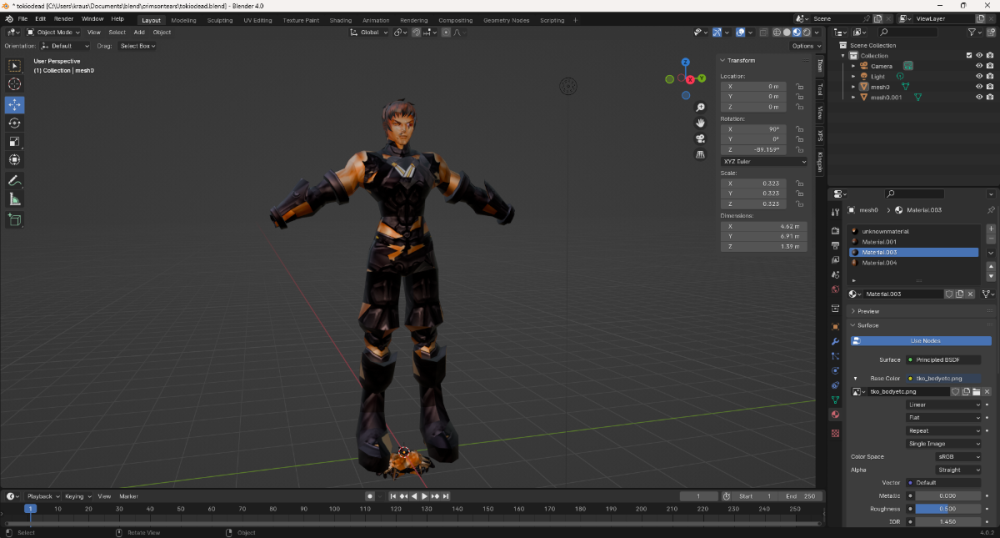Select the Rotate tool
1000x538 pixels.
point(15,123)
